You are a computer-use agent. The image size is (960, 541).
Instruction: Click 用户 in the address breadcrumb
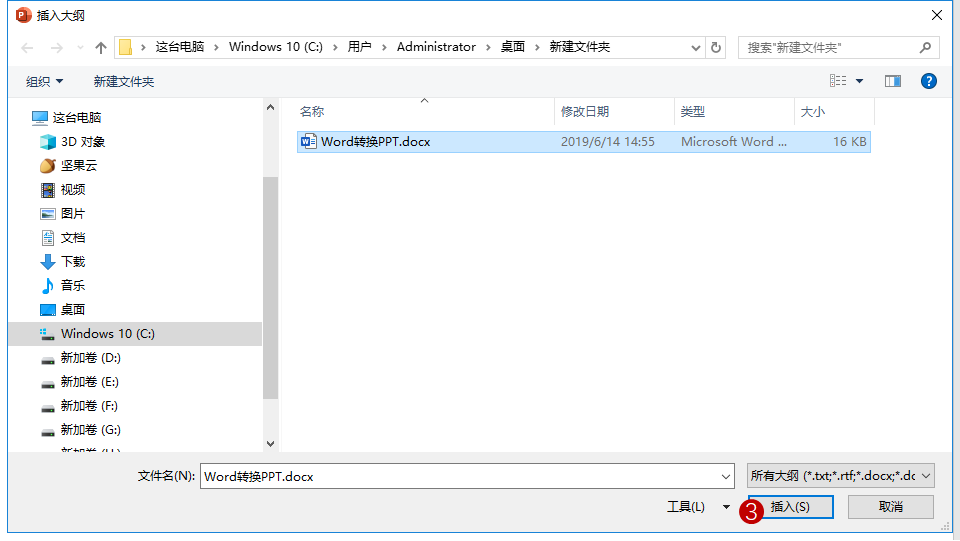(x=359, y=47)
